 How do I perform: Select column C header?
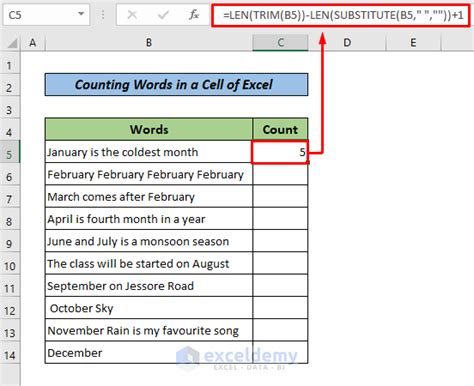[x=280, y=43]
